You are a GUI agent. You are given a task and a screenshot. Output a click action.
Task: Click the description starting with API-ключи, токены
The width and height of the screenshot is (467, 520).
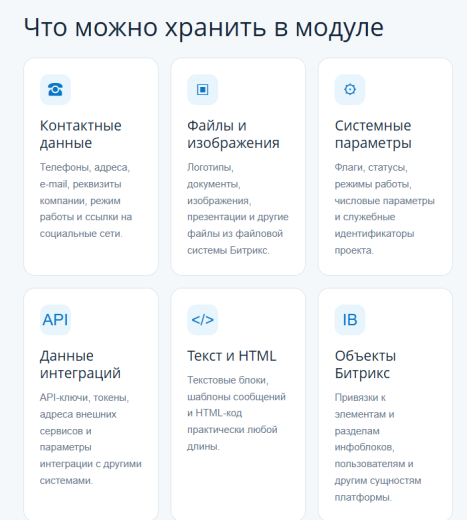(91, 439)
